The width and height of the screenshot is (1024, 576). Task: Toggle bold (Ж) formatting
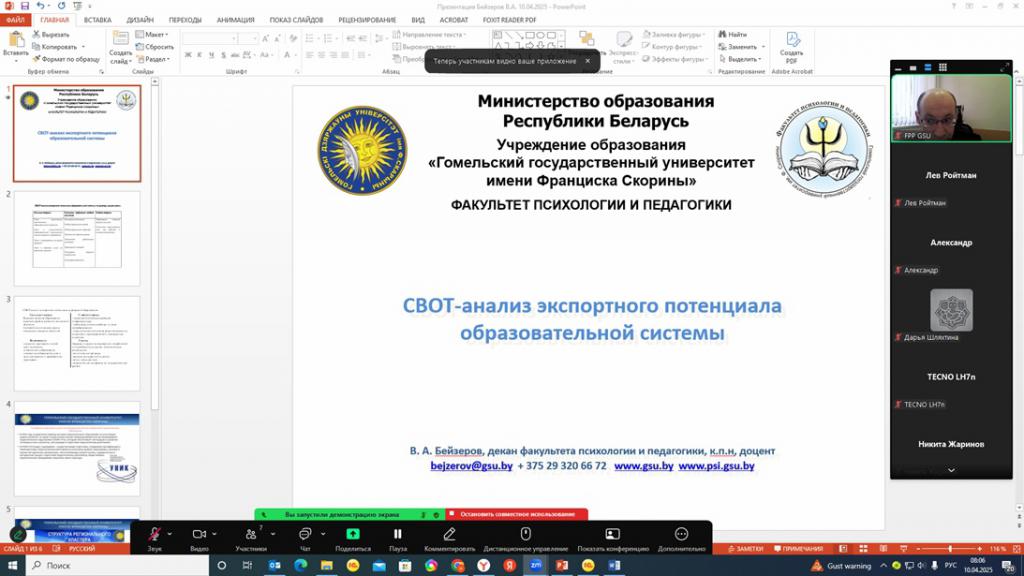point(188,55)
